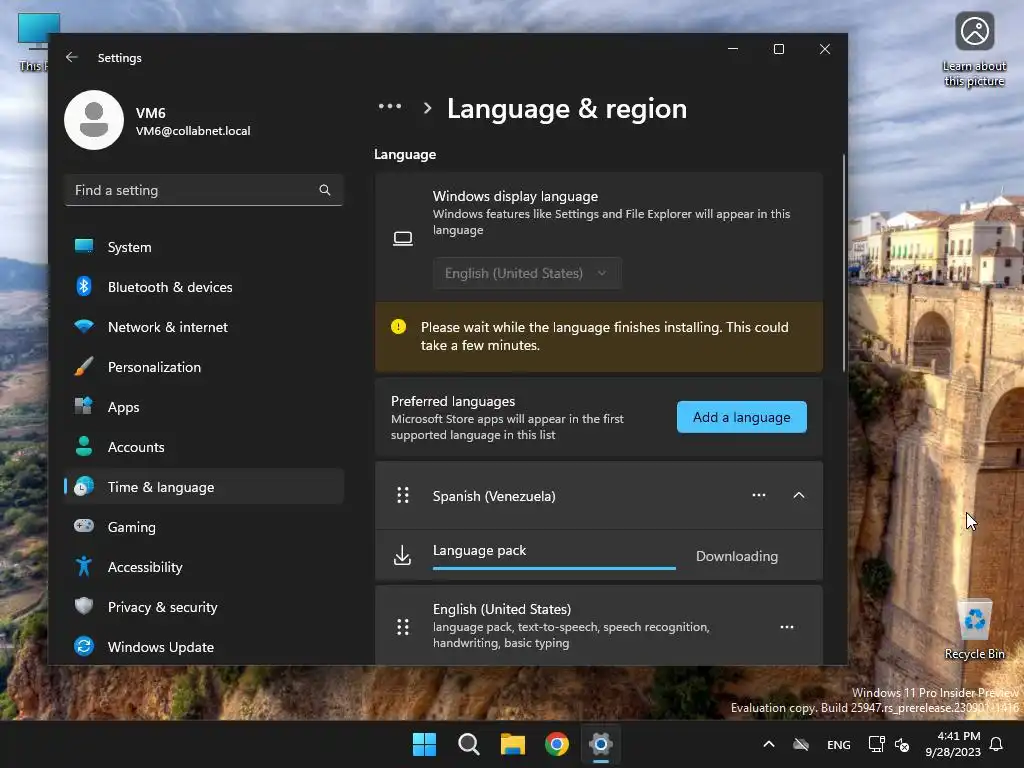
Task: Click the network tray icon
Action: (876, 744)
